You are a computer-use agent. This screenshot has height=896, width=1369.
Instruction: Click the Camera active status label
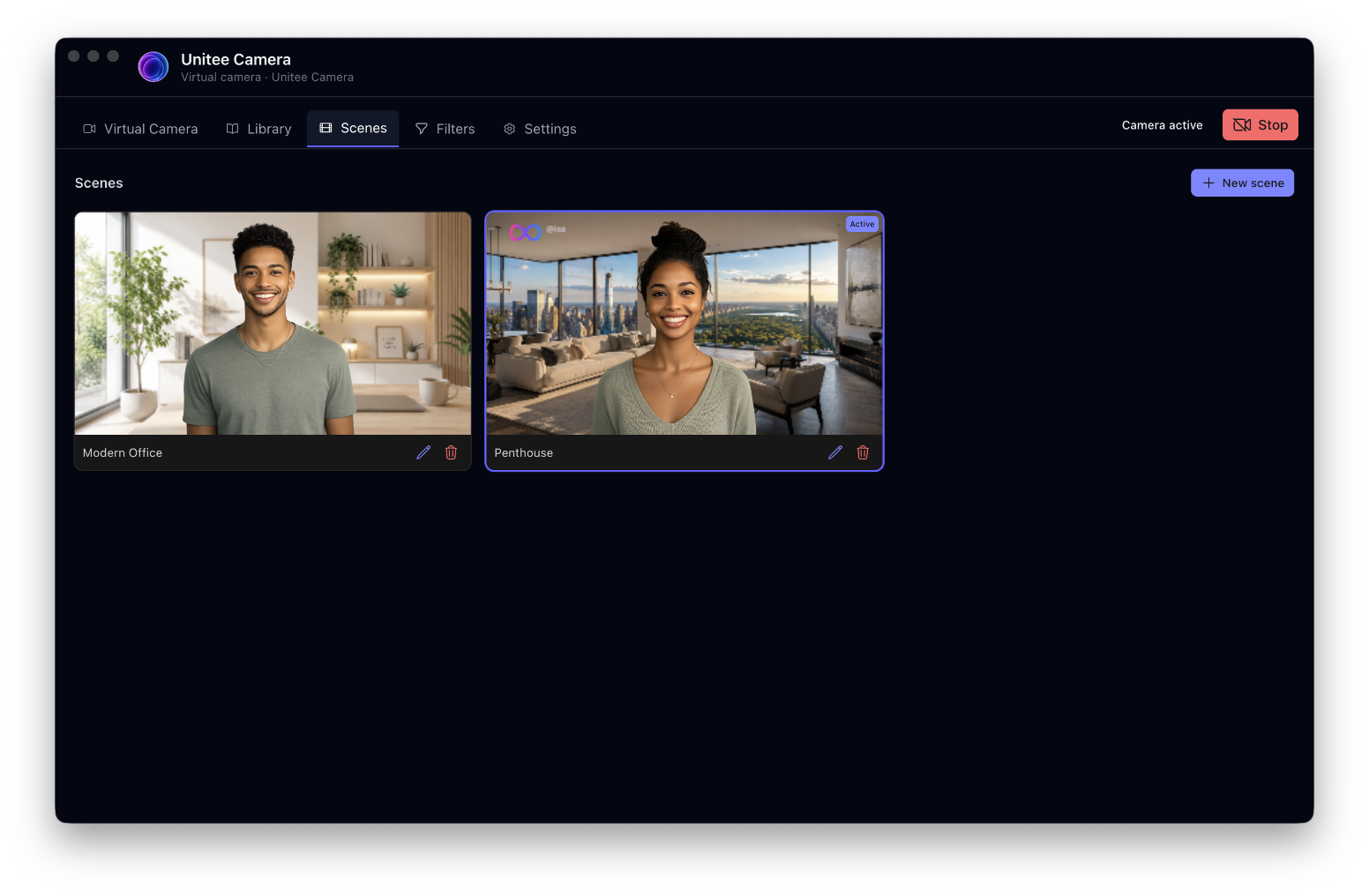1162,125
